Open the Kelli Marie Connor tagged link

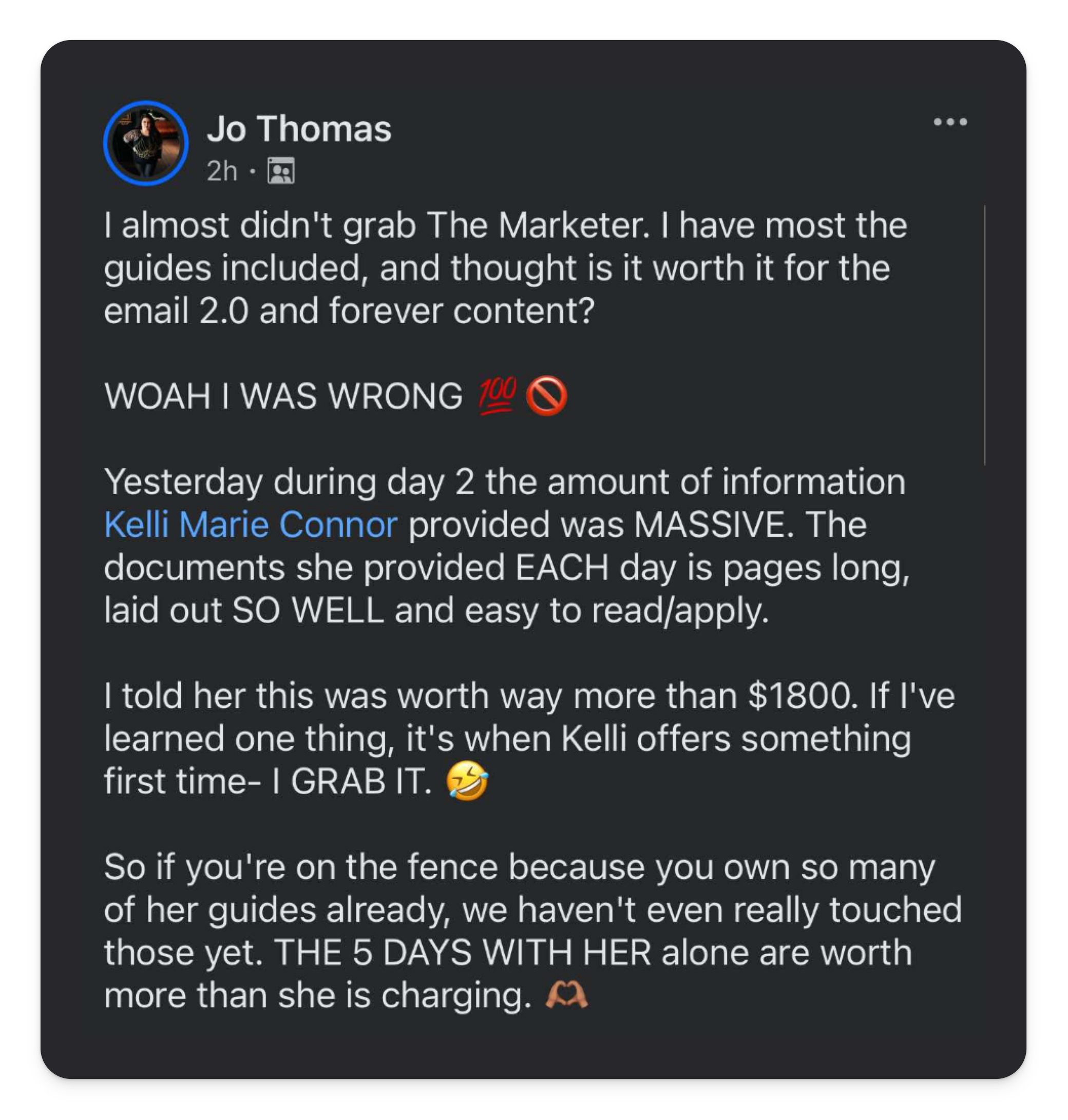(x=251, y=524)
